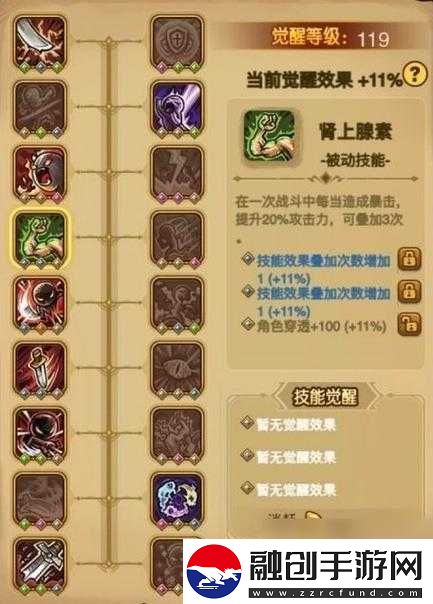The image size is (433, 604).
Task: Select the green flexing arm Adrenaline skill
Action: (x=40, y=239)
